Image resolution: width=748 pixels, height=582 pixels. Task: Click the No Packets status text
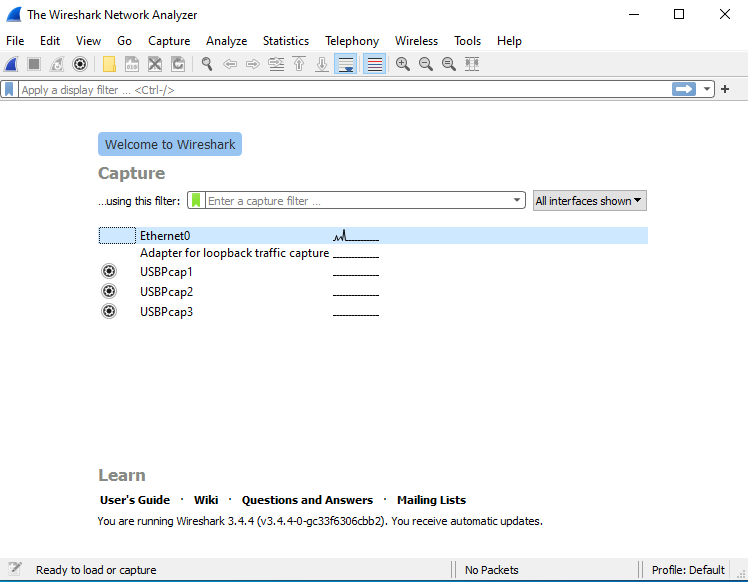[x=491, y=570]
